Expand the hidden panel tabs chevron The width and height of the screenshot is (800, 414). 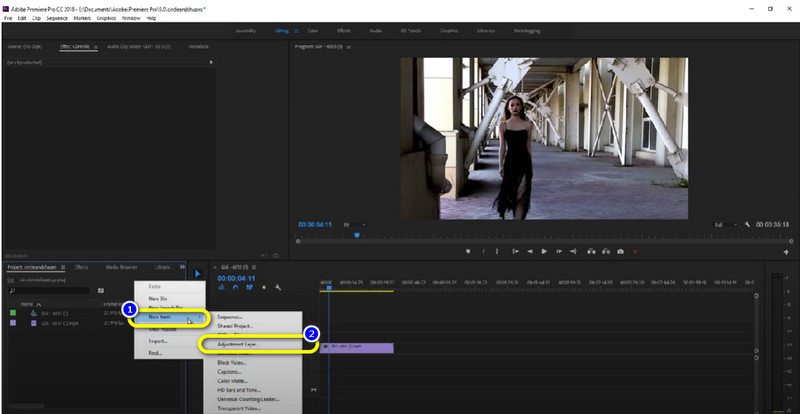(x=182, y=267)
